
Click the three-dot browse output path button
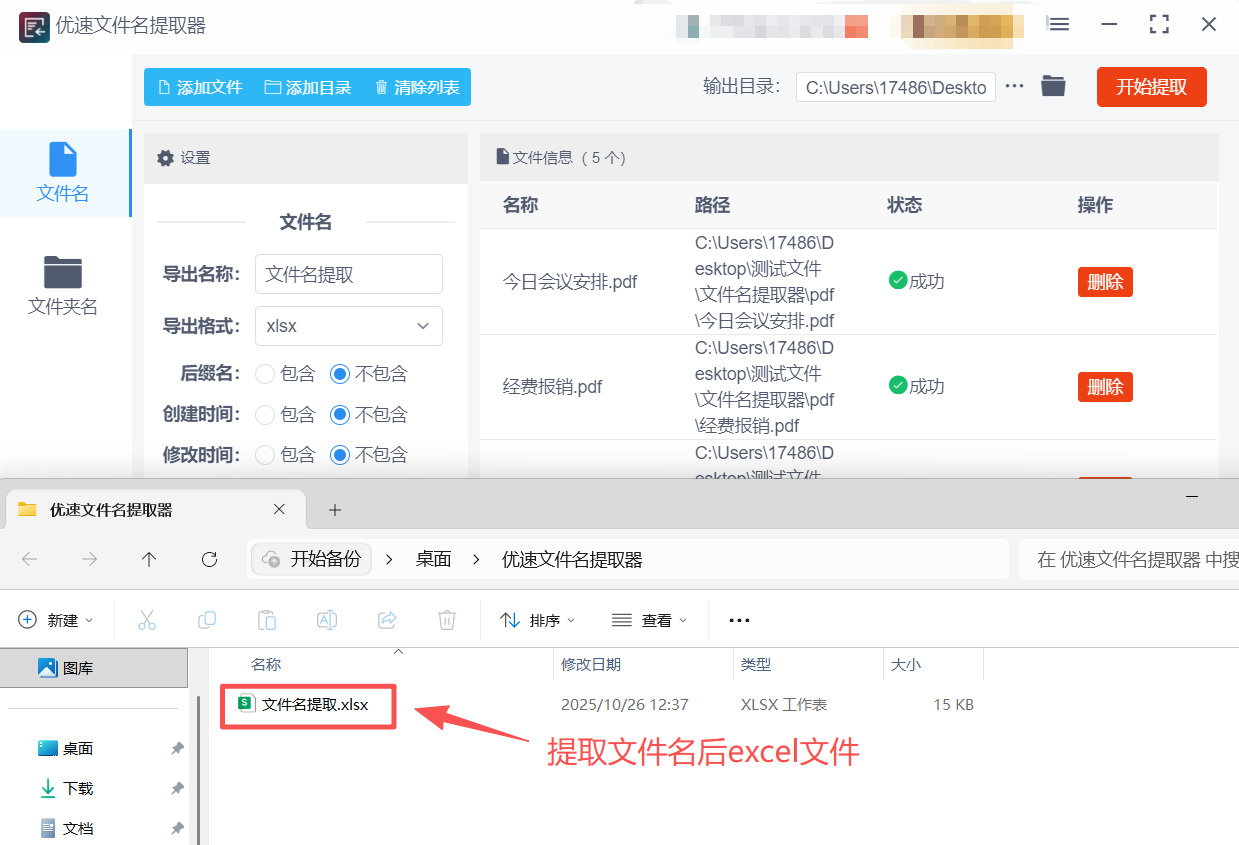[1014, 86]
